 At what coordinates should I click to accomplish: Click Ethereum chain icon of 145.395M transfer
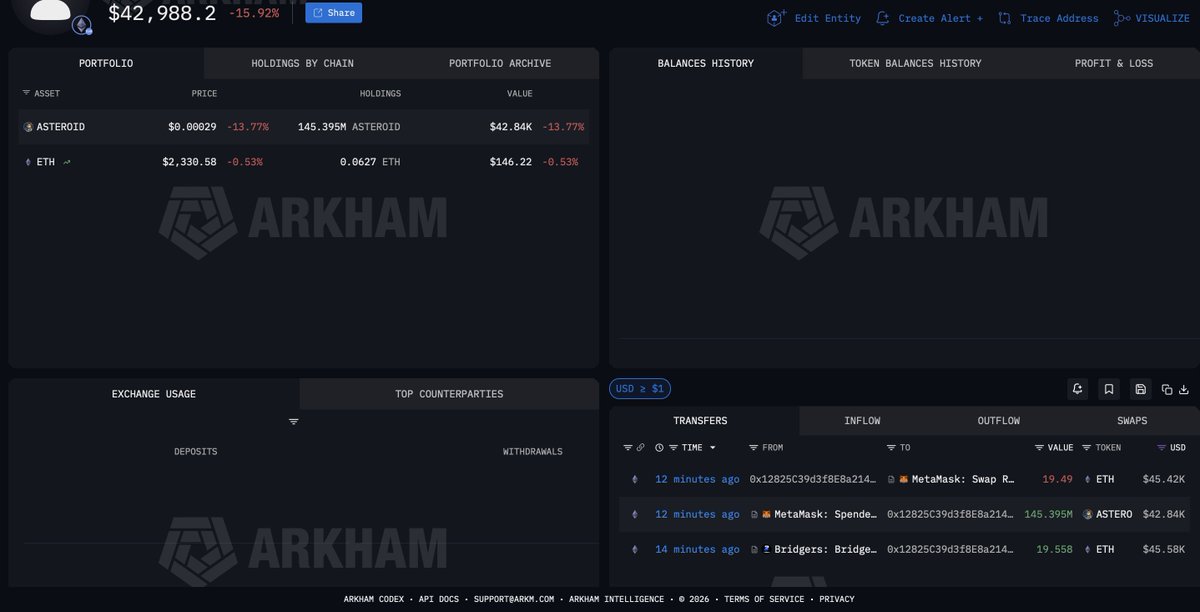[x=634, y=515]
